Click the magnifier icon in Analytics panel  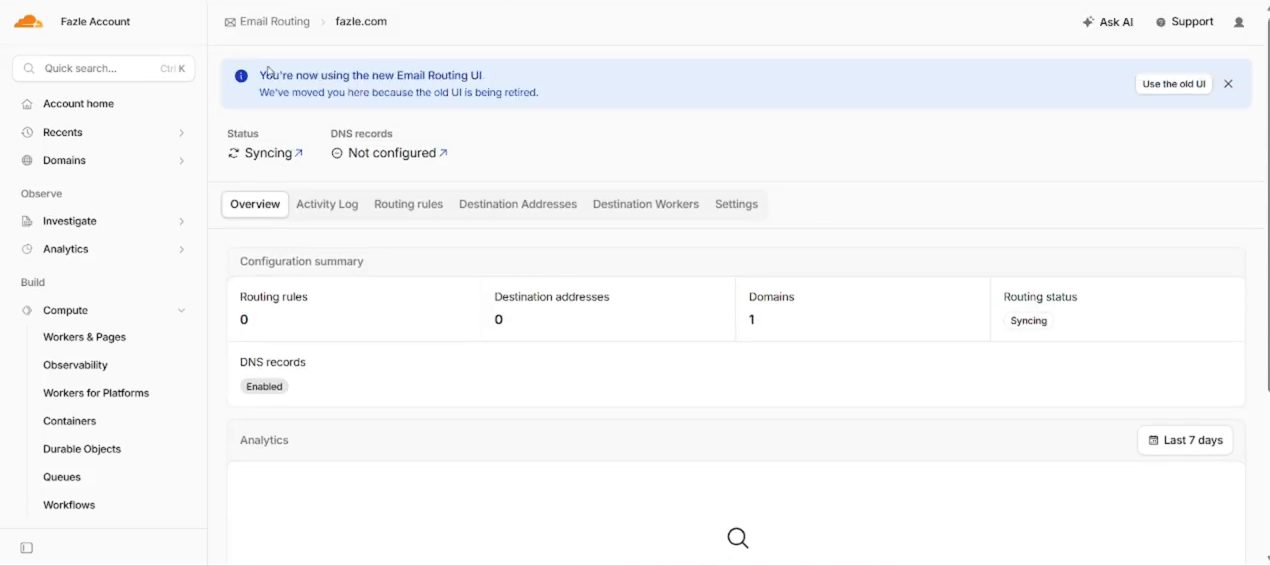pos(738,538)
